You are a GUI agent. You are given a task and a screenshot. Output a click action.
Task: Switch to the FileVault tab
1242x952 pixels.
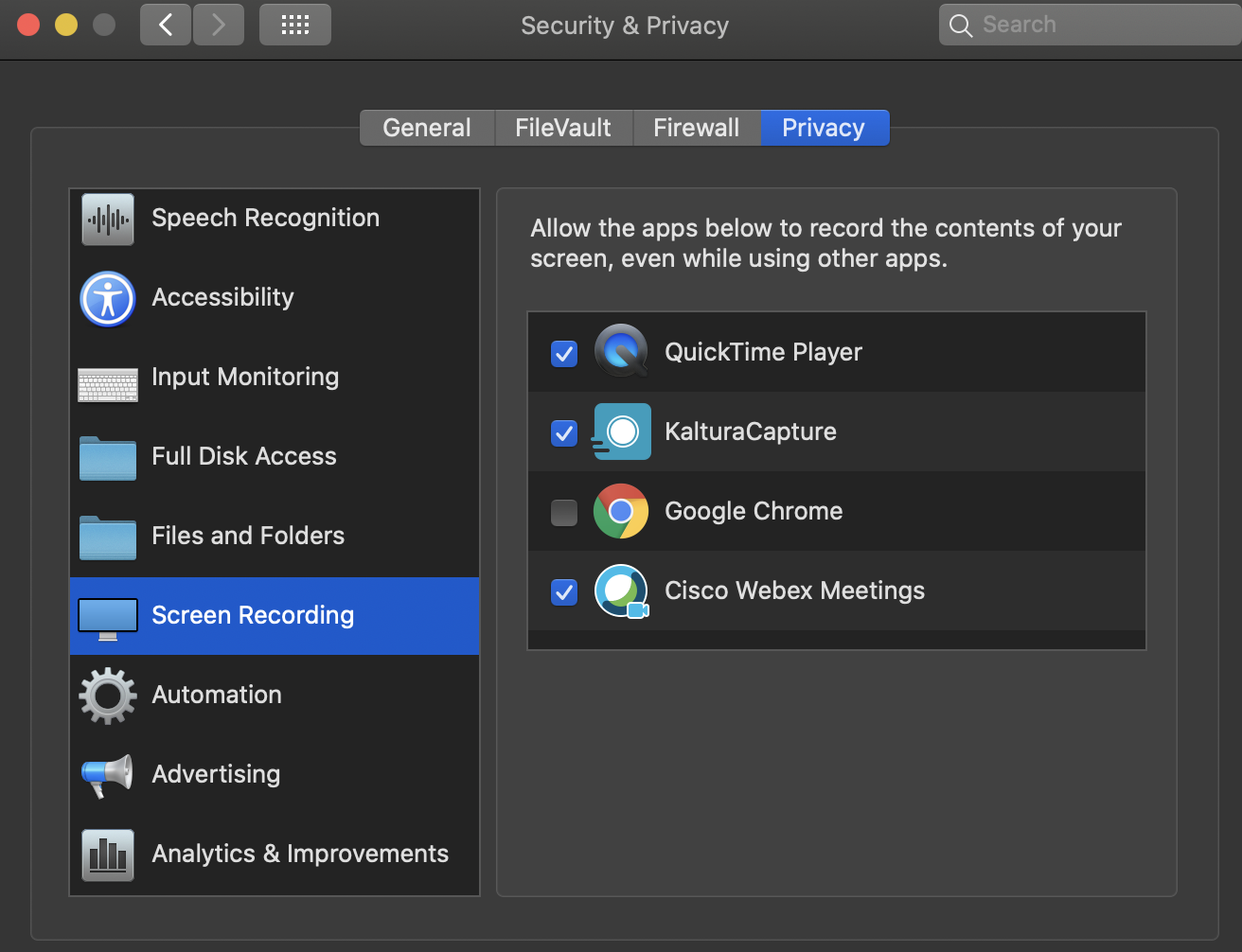click(x=563, y=128)
